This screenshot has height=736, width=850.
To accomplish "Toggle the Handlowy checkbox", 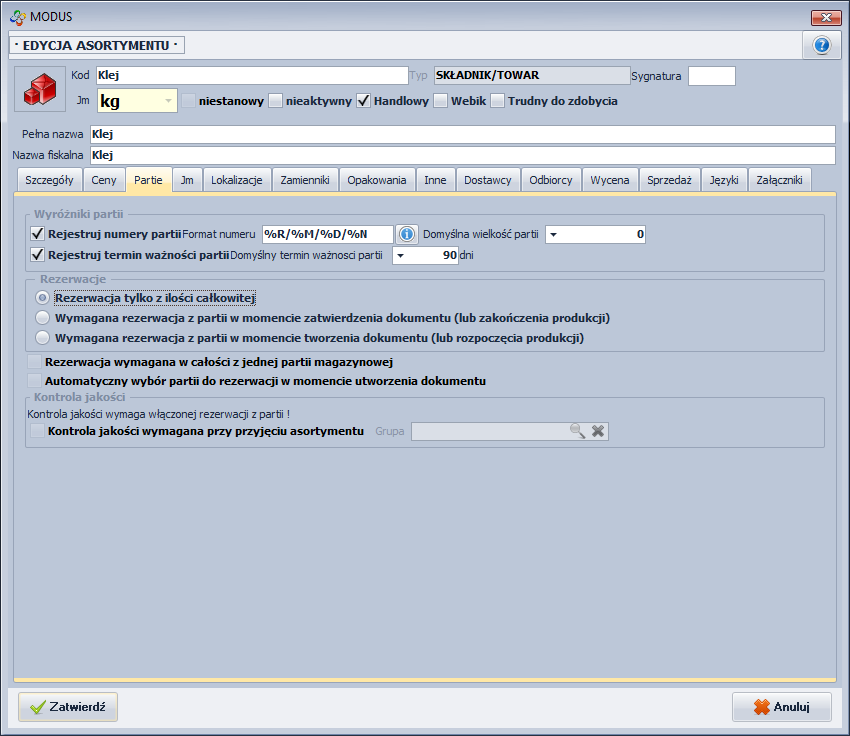I will [x=364, y=101].
